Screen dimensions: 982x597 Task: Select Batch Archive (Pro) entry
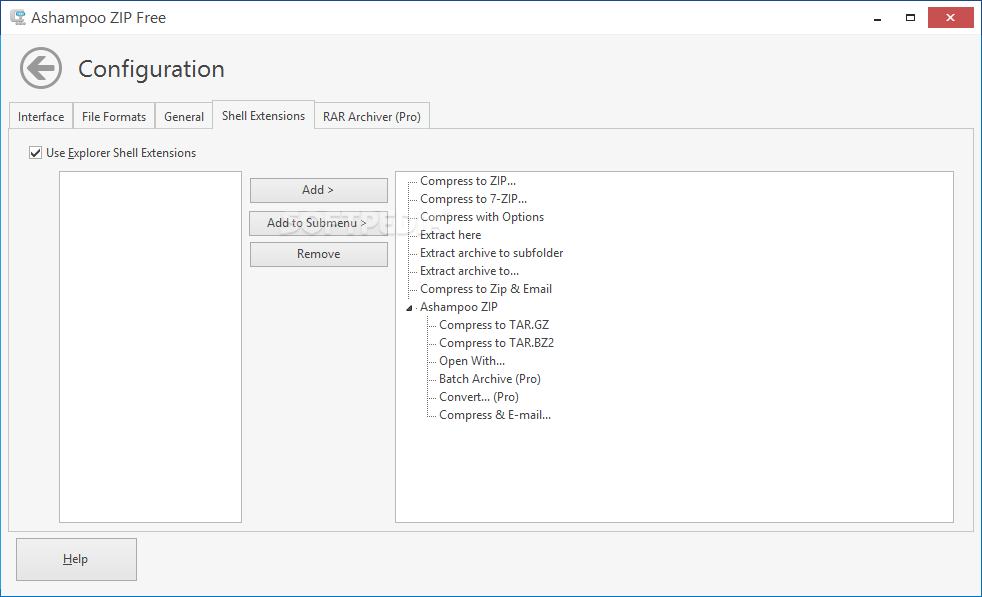490,379
